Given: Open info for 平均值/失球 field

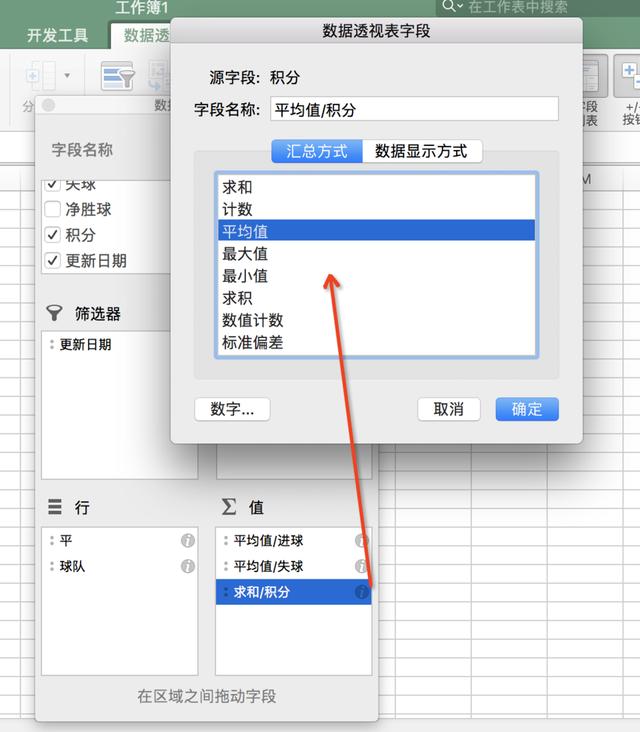Looking at the screenshot, I should click(362, 566).
